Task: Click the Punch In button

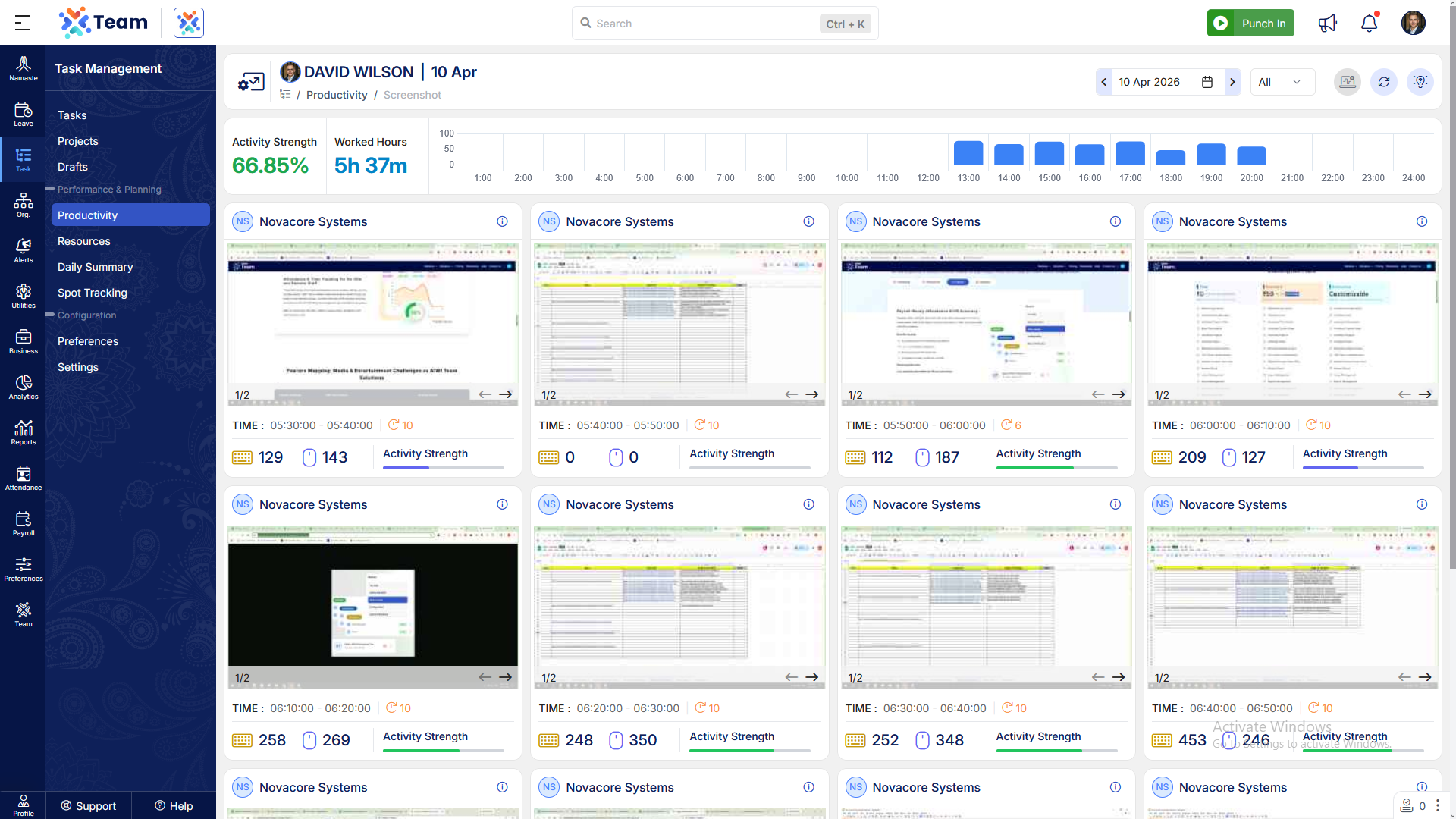Action: point(1250,23)
